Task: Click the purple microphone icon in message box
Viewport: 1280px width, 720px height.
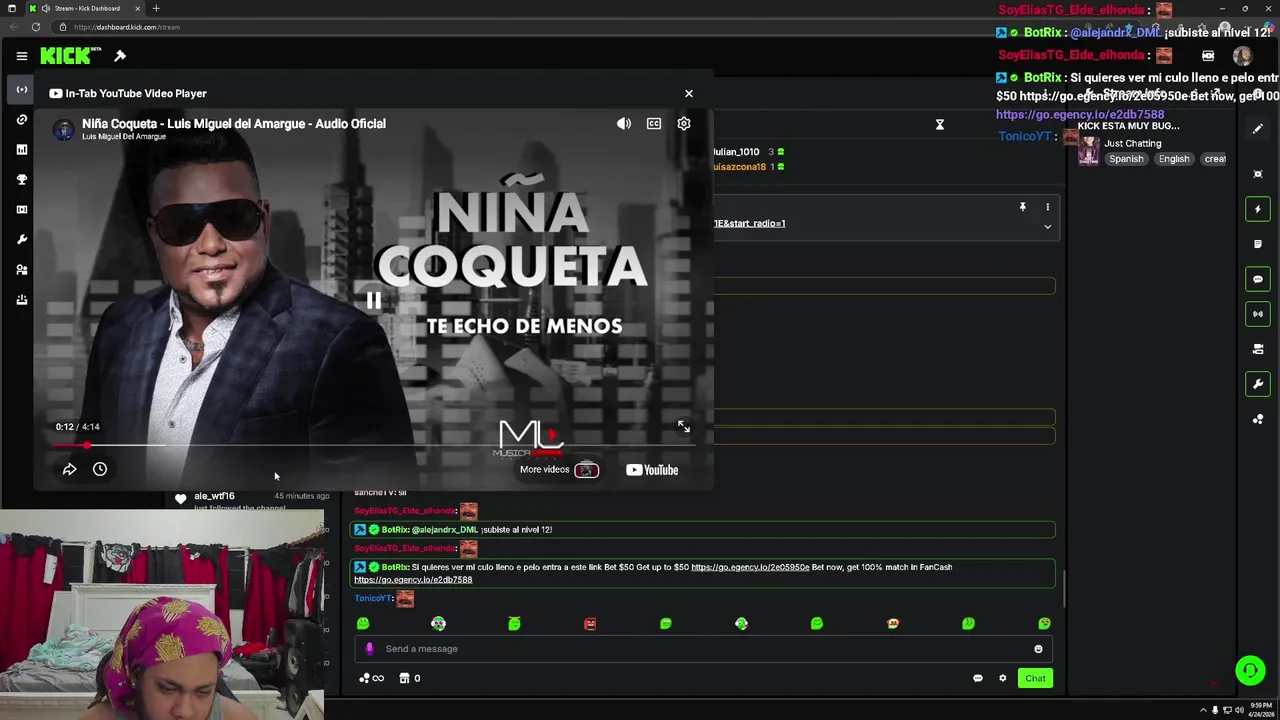Action: (x=369, y=649)
